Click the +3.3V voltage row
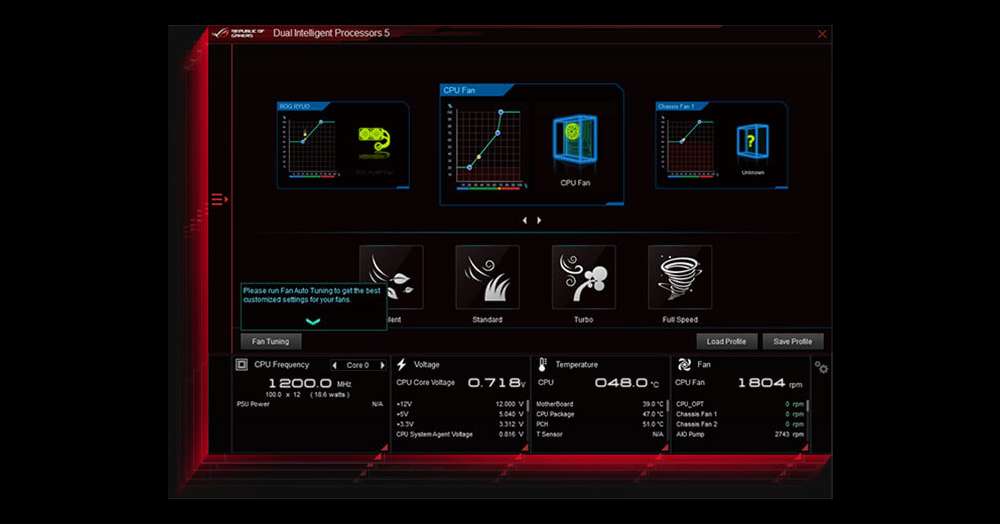 pyautogui.click(x=460, y=425)
